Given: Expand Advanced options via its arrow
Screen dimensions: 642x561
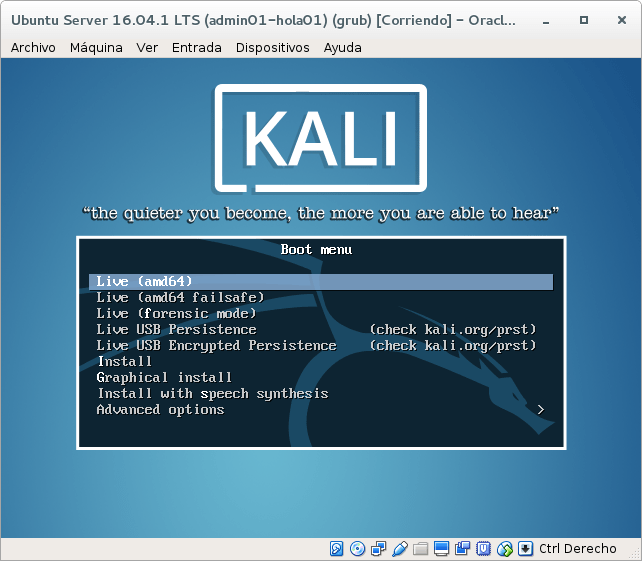Looking at the screenshot, I should pyautogui.click(x=541, y=410).
